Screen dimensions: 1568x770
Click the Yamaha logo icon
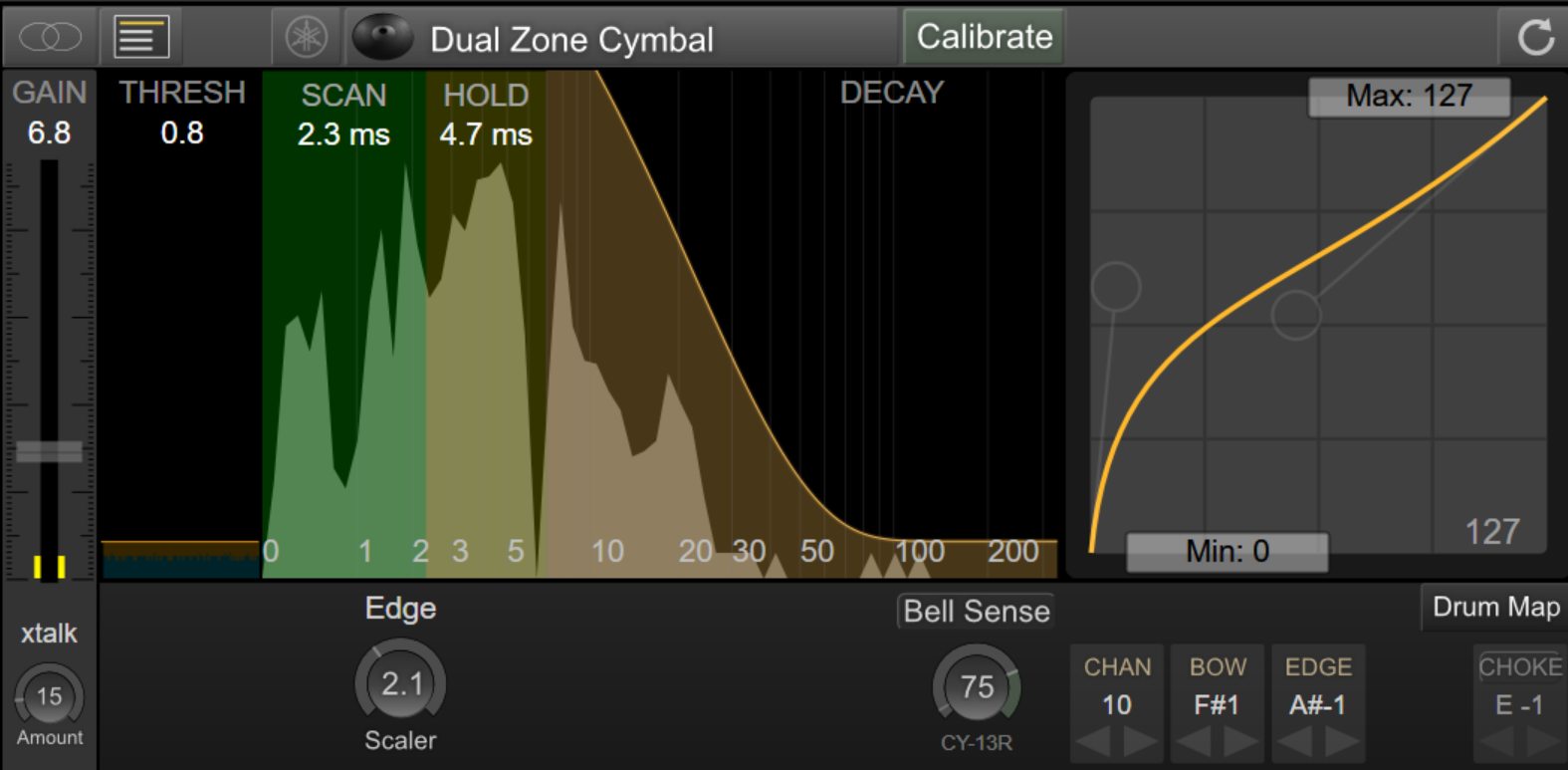click(307, 38)
